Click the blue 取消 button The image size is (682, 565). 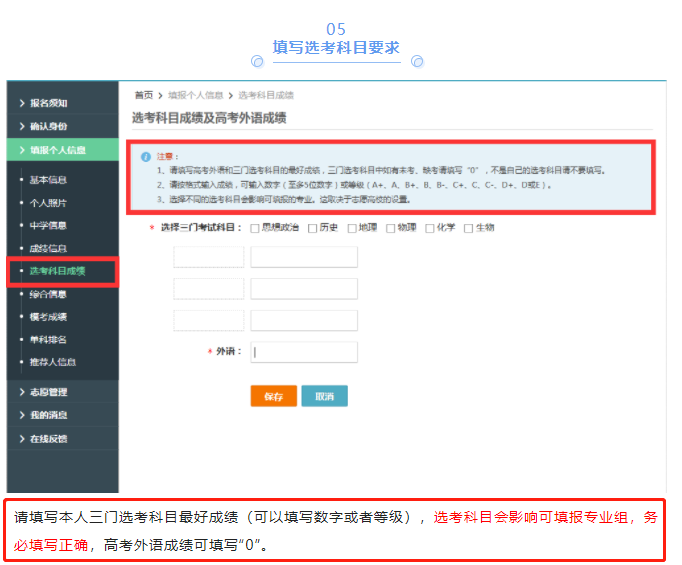pyautogui.click(x=324, y=396)
